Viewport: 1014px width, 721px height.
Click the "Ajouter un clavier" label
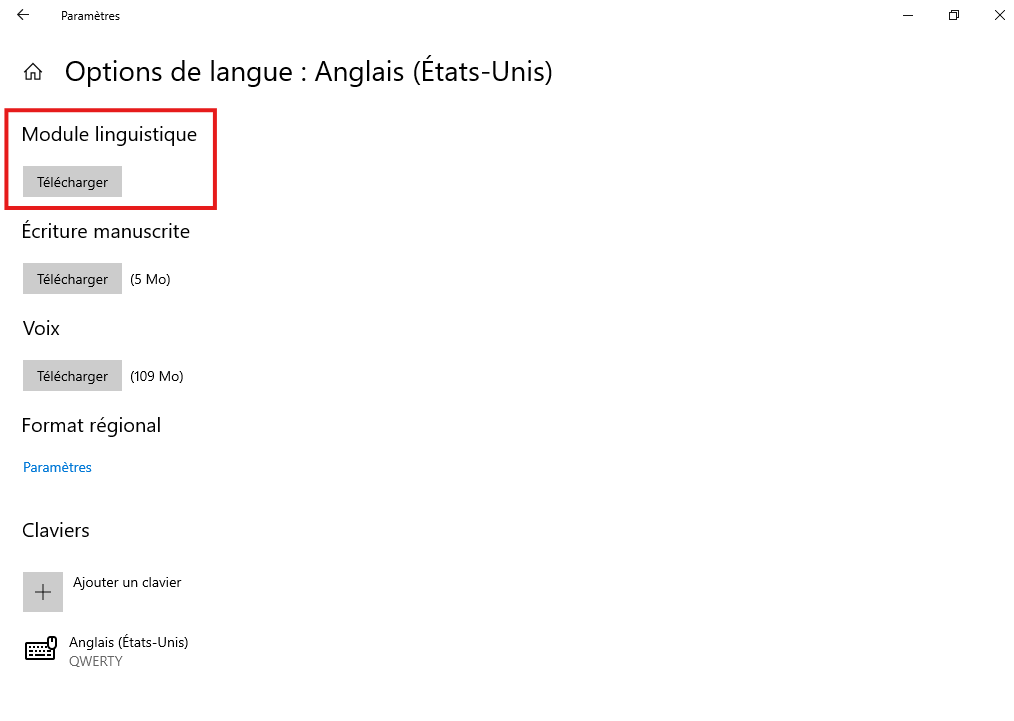click(127, 582)
